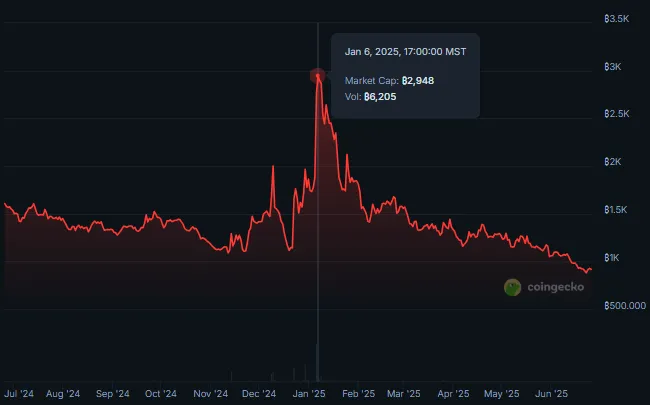This screenshot has width=650, height=405.
Task: Click the Jul '24 x-axis label
Action: point(19,393)
